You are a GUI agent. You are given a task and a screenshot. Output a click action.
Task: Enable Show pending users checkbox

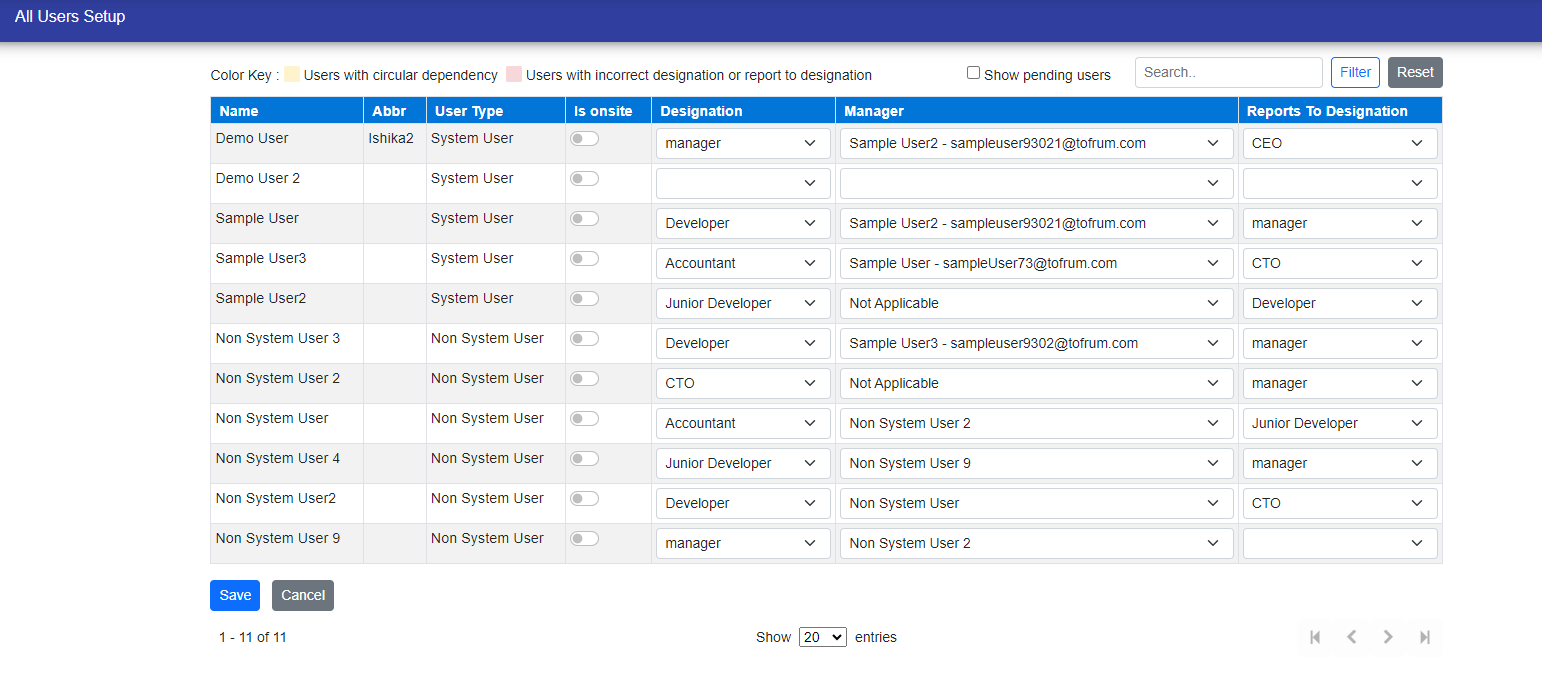click(x=973, y=73)
